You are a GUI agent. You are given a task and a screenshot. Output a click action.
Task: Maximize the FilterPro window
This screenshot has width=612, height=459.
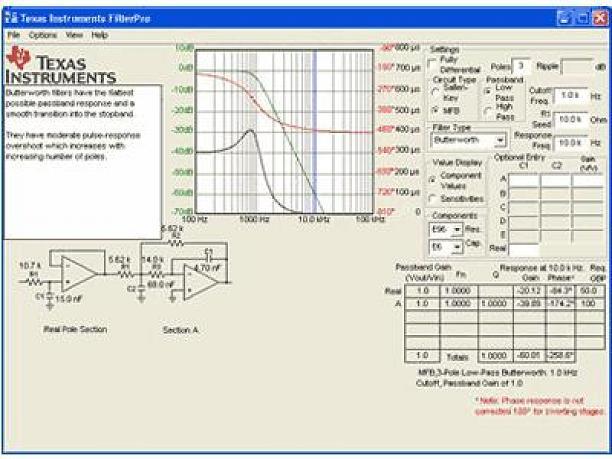(582, 18)
